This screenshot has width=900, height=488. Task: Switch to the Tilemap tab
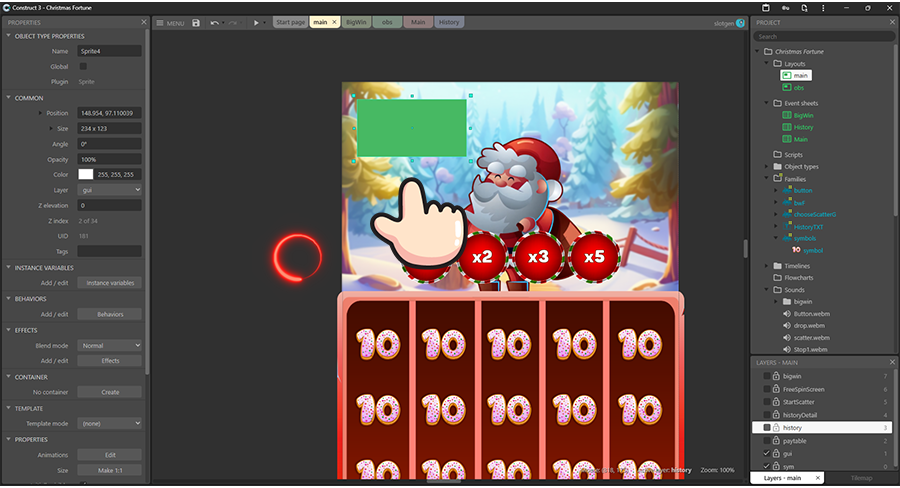point(860,478)
